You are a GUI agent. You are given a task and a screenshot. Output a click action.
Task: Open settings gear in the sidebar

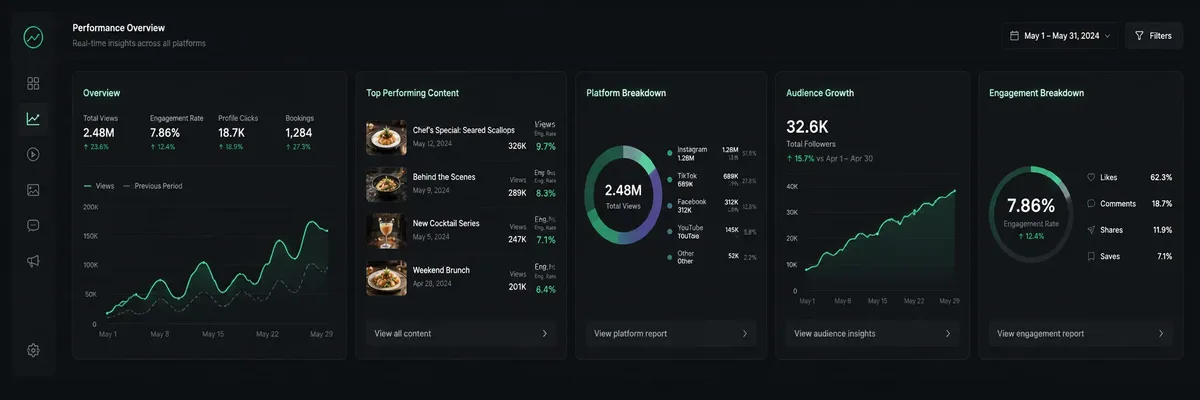tap(33, 350)
